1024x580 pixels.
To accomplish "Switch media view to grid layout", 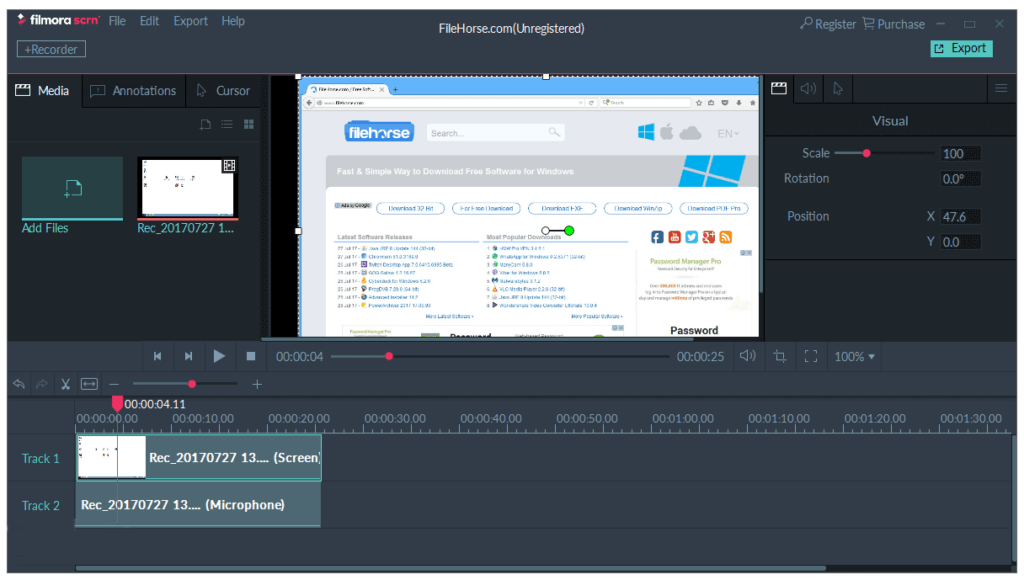I will point(249,125).
